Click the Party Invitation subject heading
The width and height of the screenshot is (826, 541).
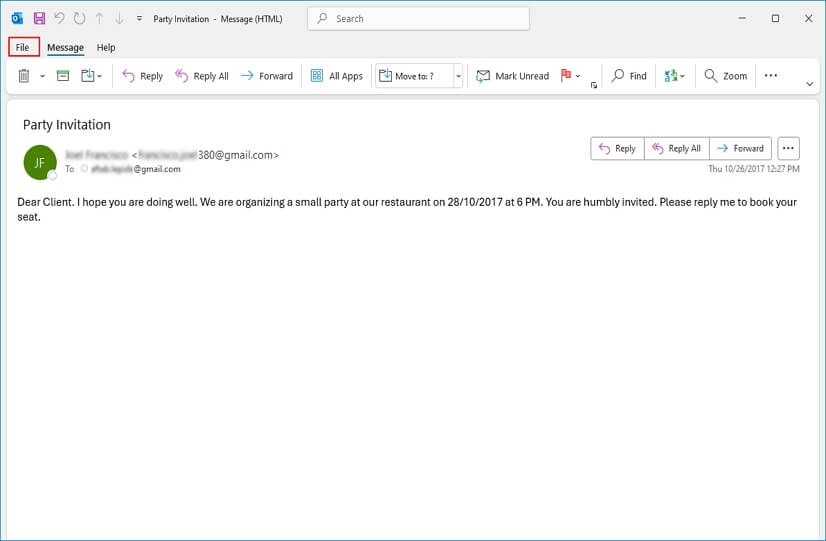67,125
